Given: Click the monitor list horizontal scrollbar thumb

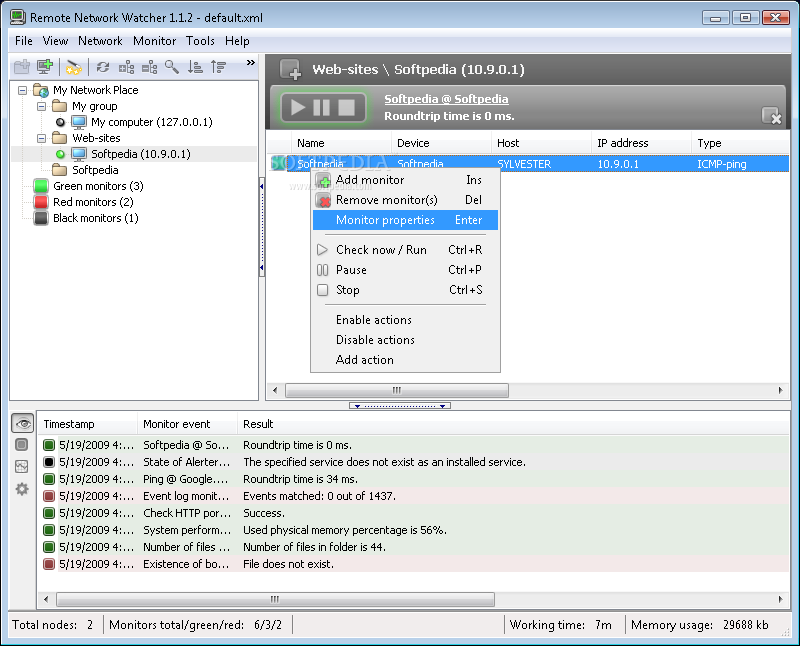Looking at the screenshot, I should (x=396, y=390).
